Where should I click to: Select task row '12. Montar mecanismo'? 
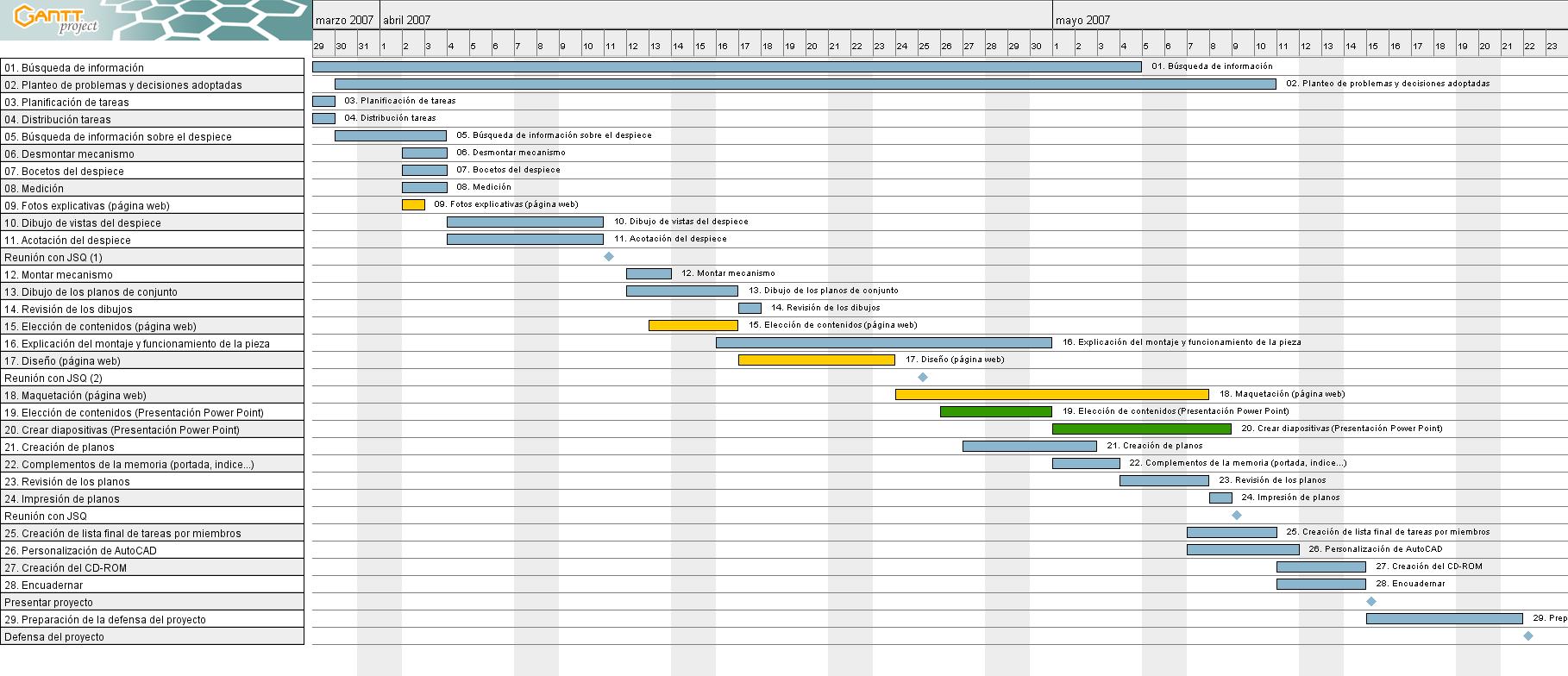[152, 274]
